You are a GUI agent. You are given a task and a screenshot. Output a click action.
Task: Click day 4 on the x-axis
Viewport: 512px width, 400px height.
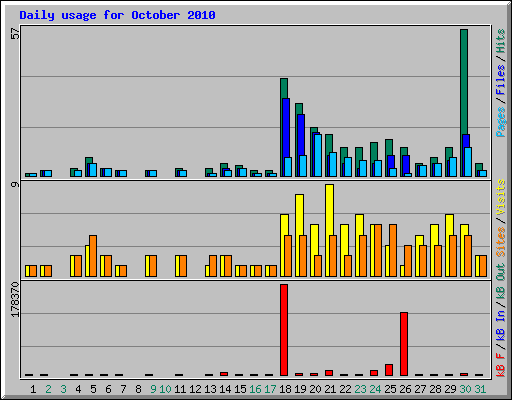click(x=78, y=389)
